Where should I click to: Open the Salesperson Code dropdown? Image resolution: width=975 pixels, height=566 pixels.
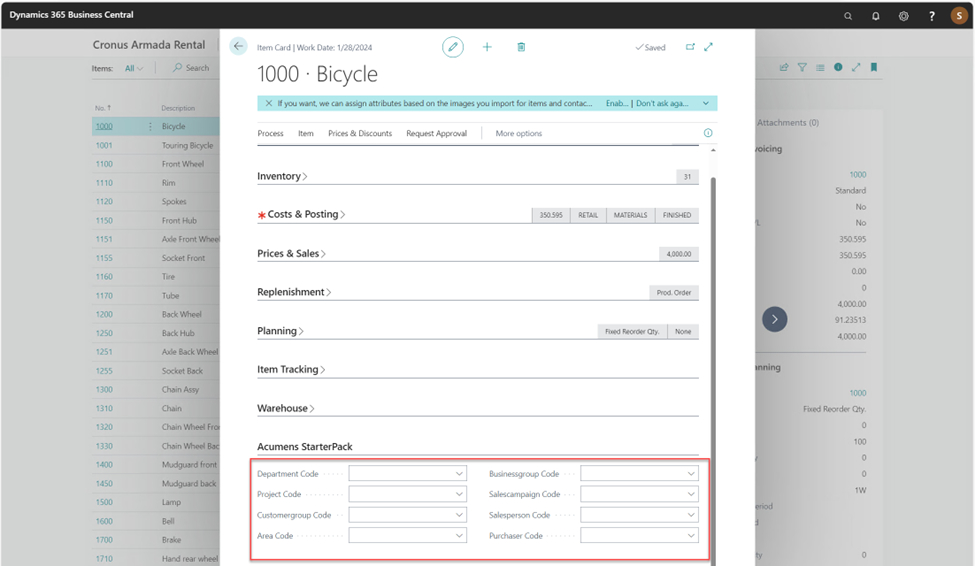click(x=691, y=514)
